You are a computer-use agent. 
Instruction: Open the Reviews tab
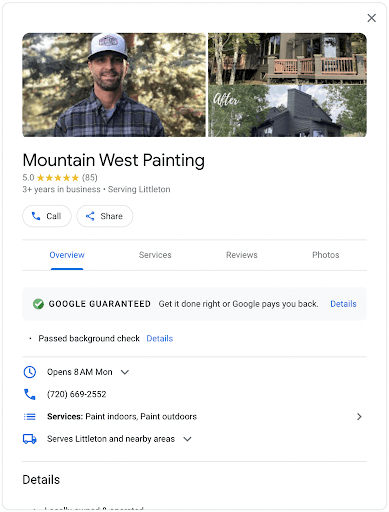242,255
